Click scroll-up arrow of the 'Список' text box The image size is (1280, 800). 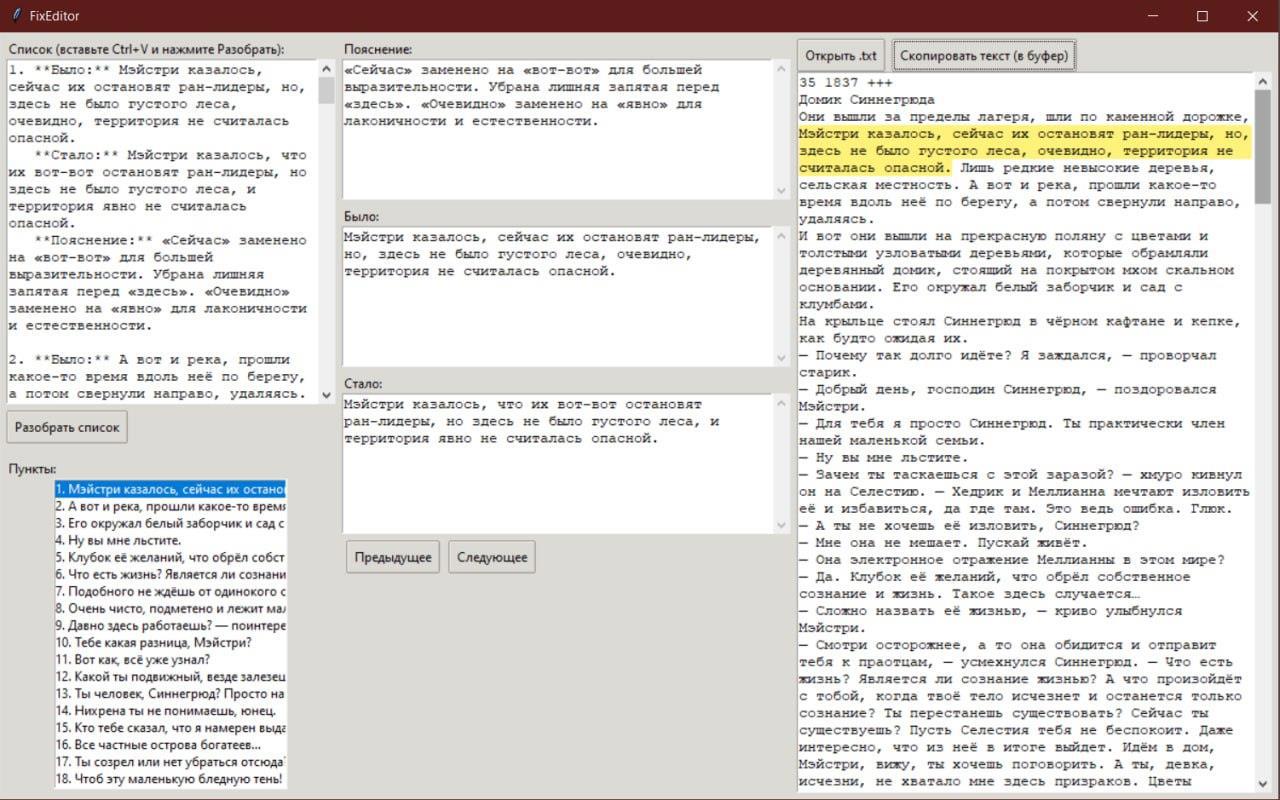coord(326,68)
